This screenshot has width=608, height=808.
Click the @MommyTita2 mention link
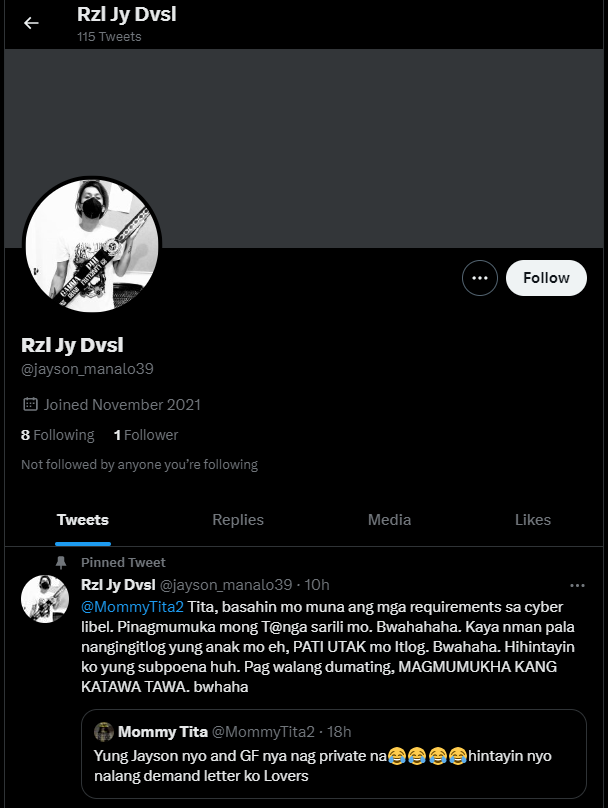[132, 607]
